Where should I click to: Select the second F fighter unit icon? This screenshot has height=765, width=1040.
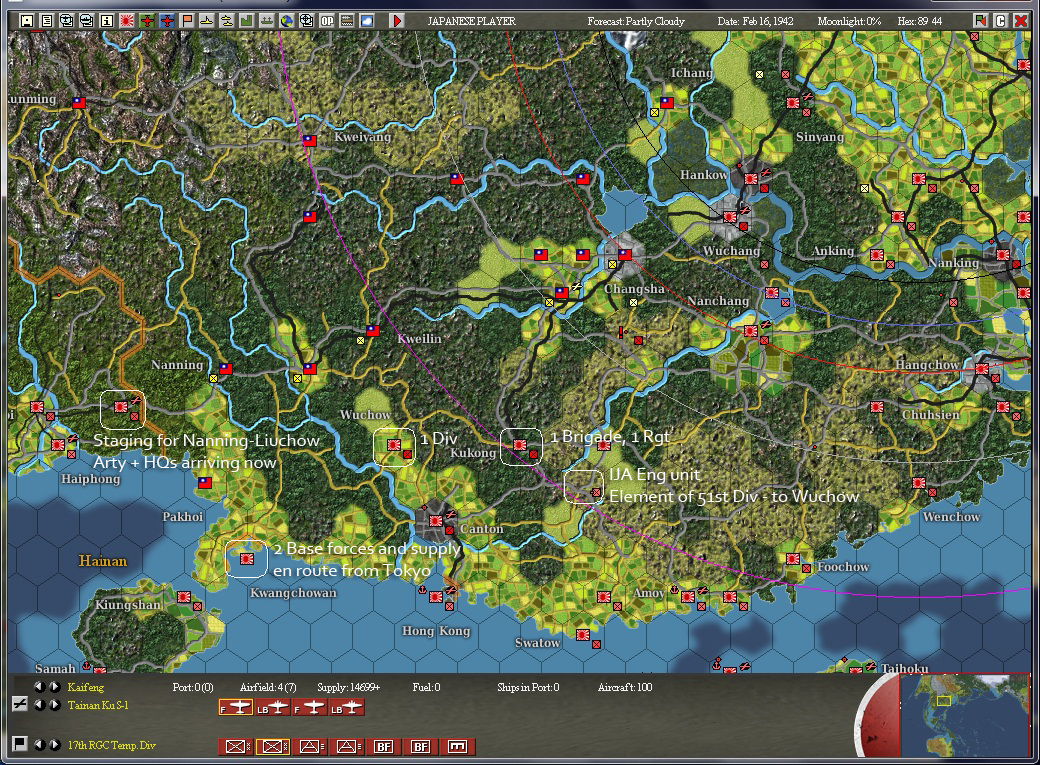pyautogui.click(x=310, y=708)
